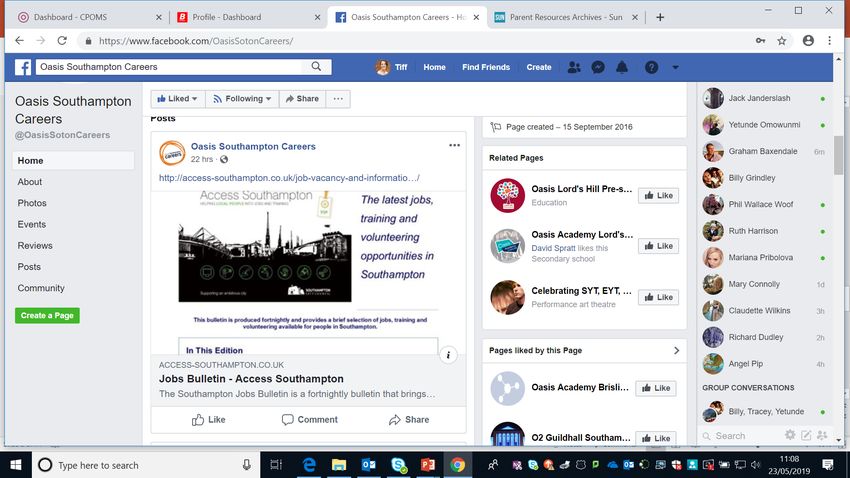Viewport: 850px width, 478px height.
Task: Like the Oasis Academy Brisli... page
Action: point(656,388)
